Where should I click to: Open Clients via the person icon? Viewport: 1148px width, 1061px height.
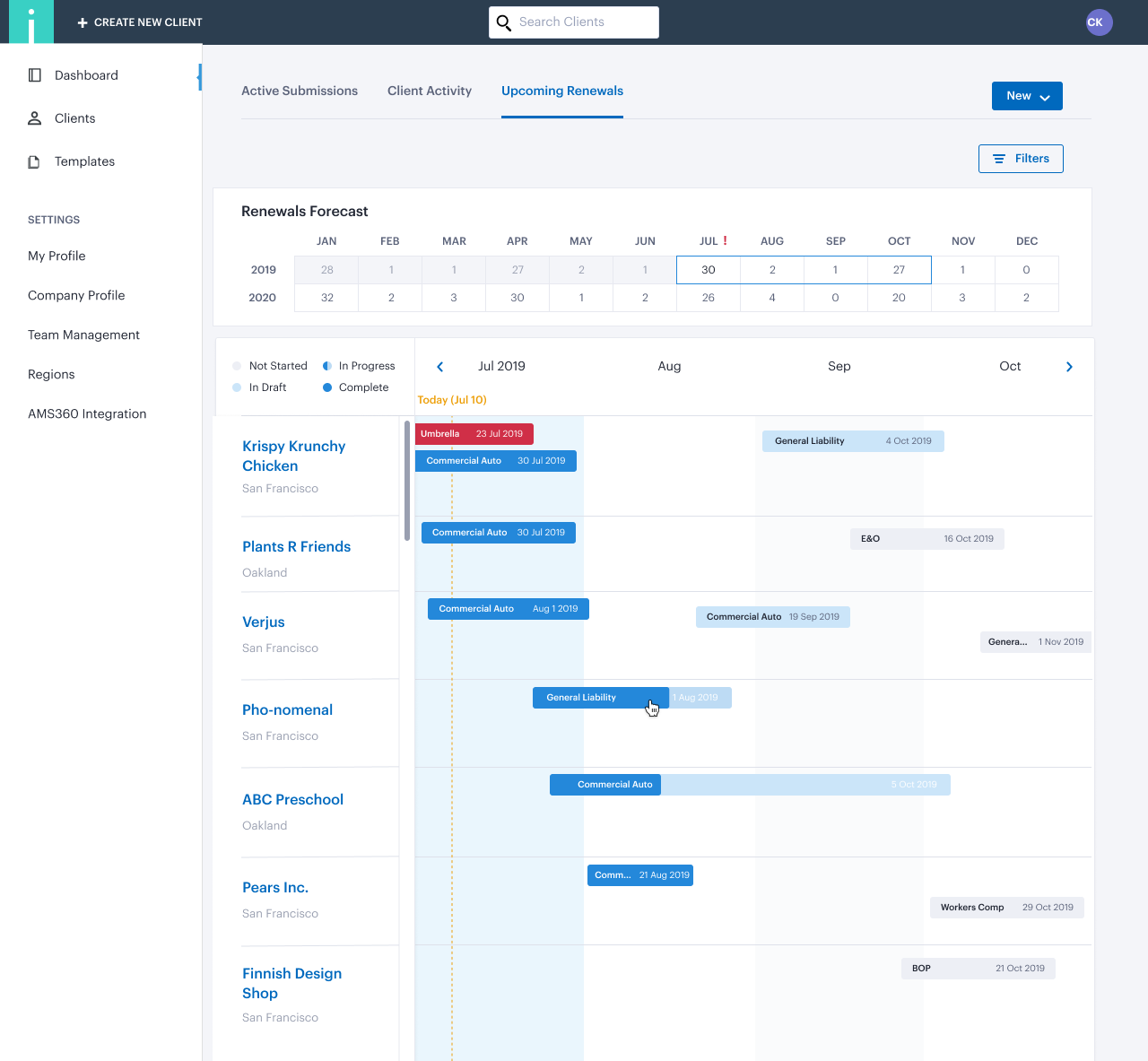(x=35, y=118)
